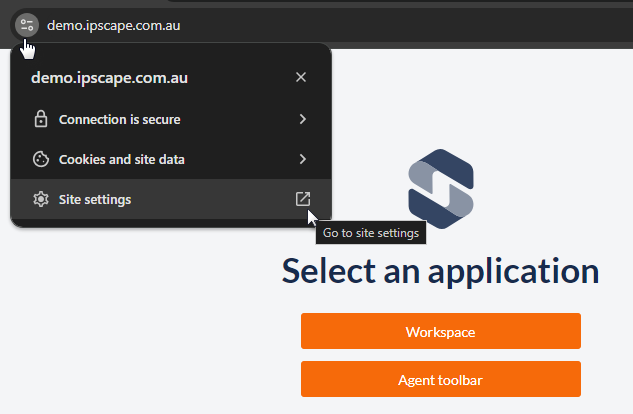Choose the Site settings label in popup
Image resolution: width=633 pixels, height=414 pixels.
point(95,199)
